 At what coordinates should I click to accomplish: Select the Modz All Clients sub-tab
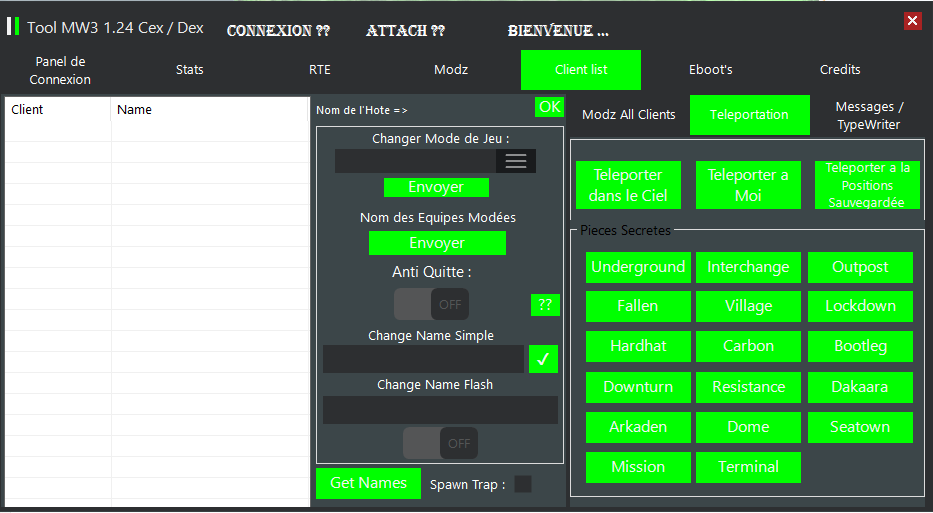[629, 115]
